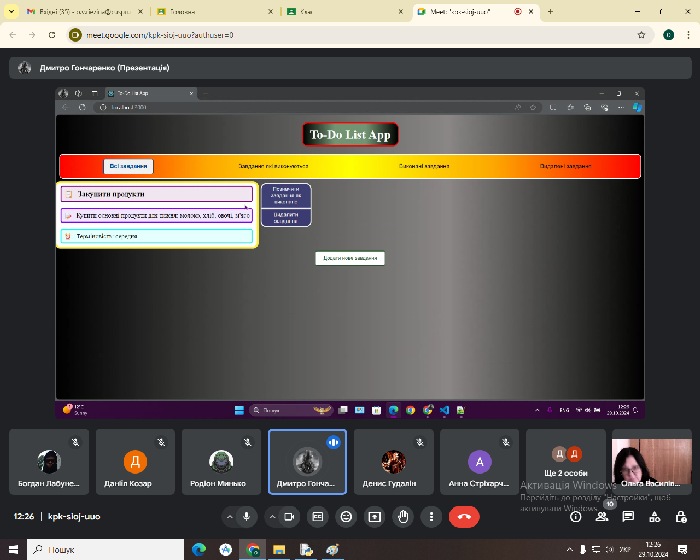Raise hand in the meeting
Screen dimensions: 700x560
(403, 517)
